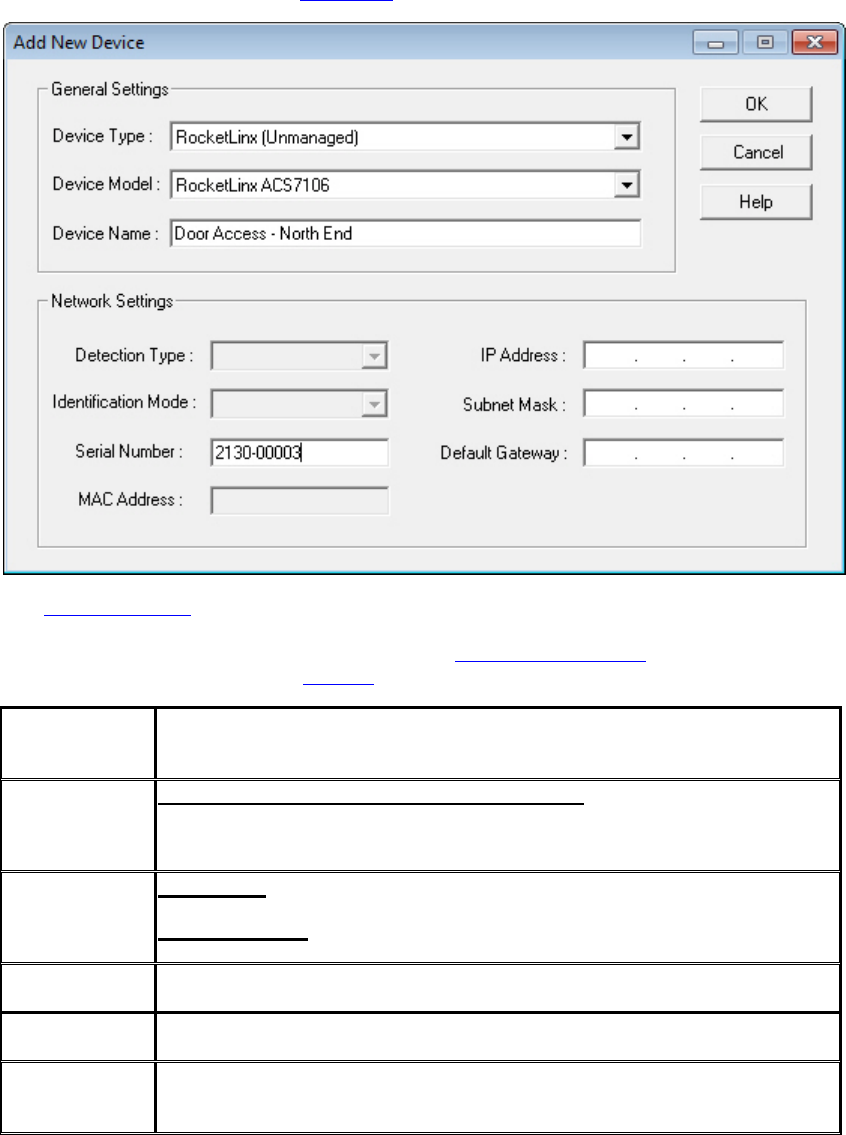
Task: Open the disabled Detection Type dropdown
Action: [x=300, y=355]
